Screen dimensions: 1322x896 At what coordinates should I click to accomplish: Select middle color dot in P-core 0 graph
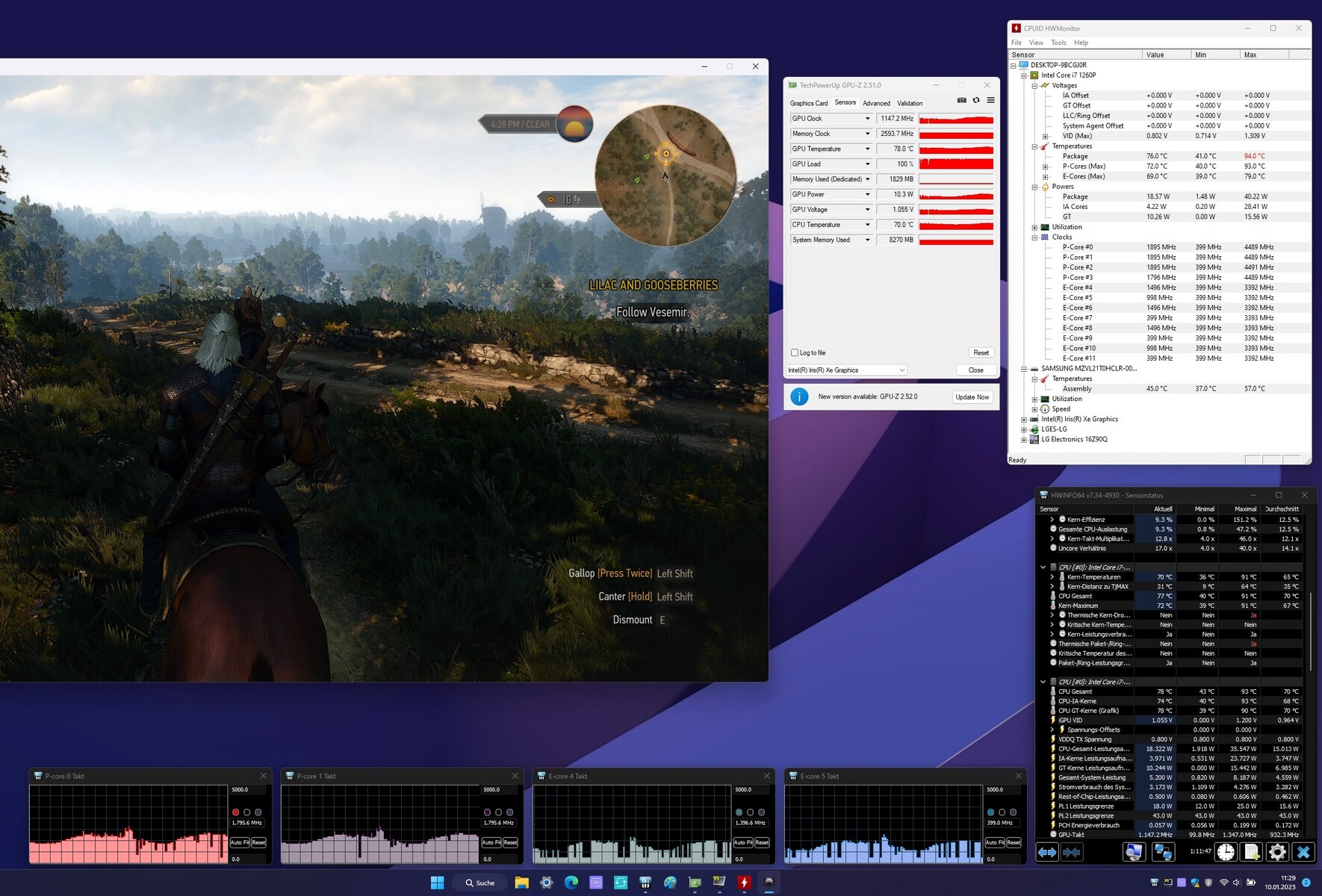pyautogui.click(x=247, y=812)
